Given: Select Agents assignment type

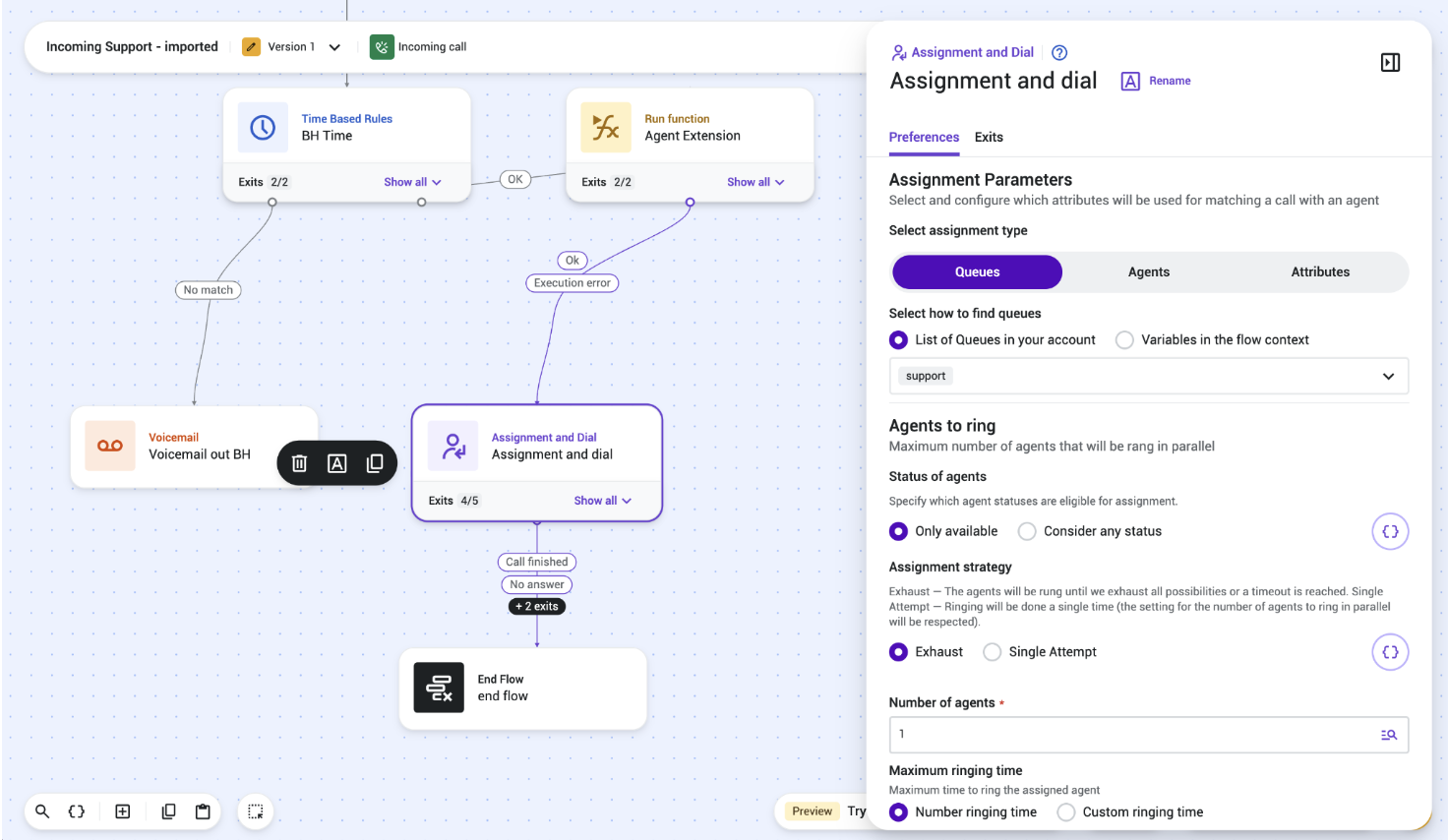Looking at the screenshot, I should coord(1149,272).
